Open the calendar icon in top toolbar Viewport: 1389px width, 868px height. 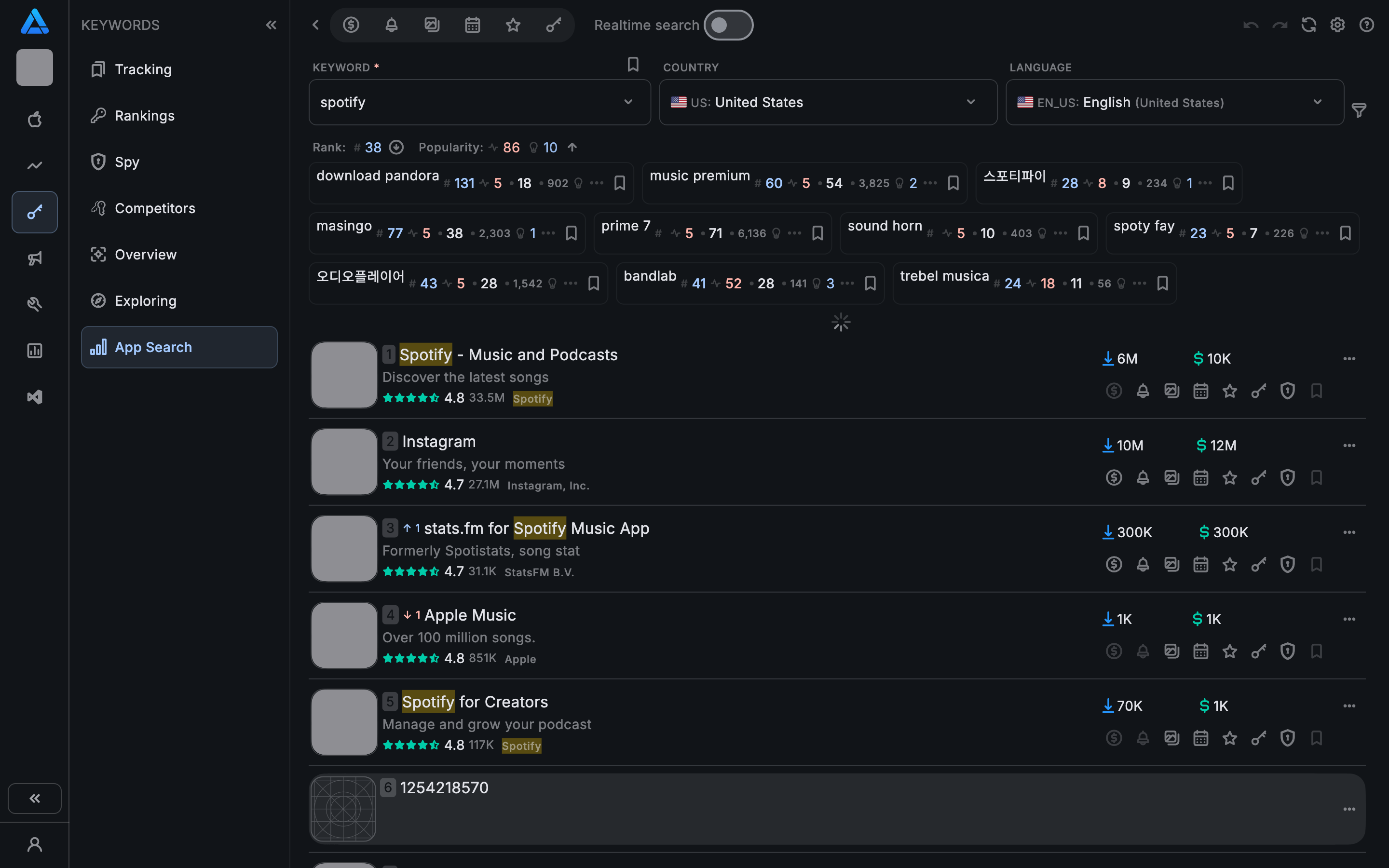pos(472,25)
